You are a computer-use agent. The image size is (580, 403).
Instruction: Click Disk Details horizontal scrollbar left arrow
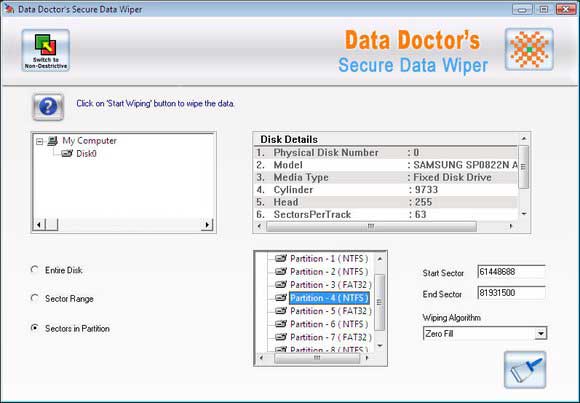tap(259, 226)
